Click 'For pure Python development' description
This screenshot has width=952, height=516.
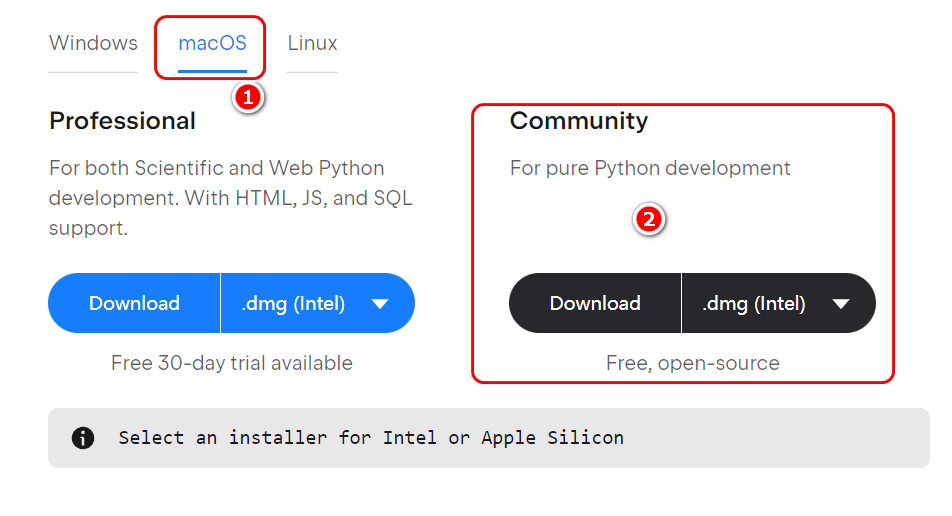click(x=650, y=168)
